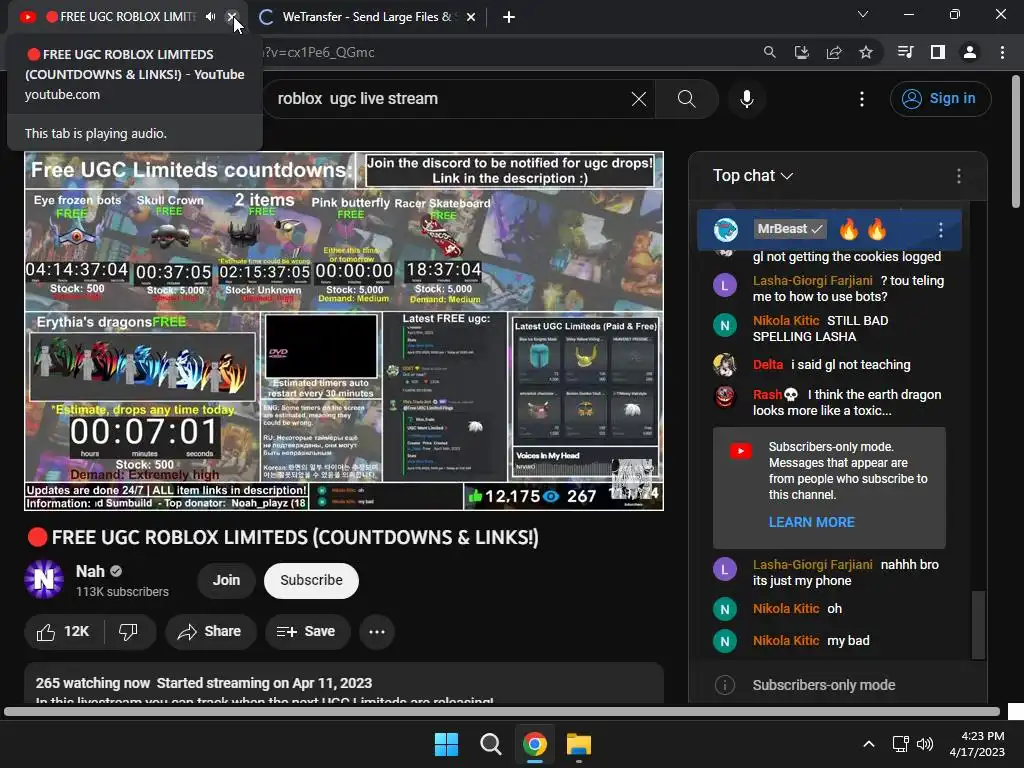Open options for the MrBeast pinned message
1024x768 pixels.
[x=940, y=229]
